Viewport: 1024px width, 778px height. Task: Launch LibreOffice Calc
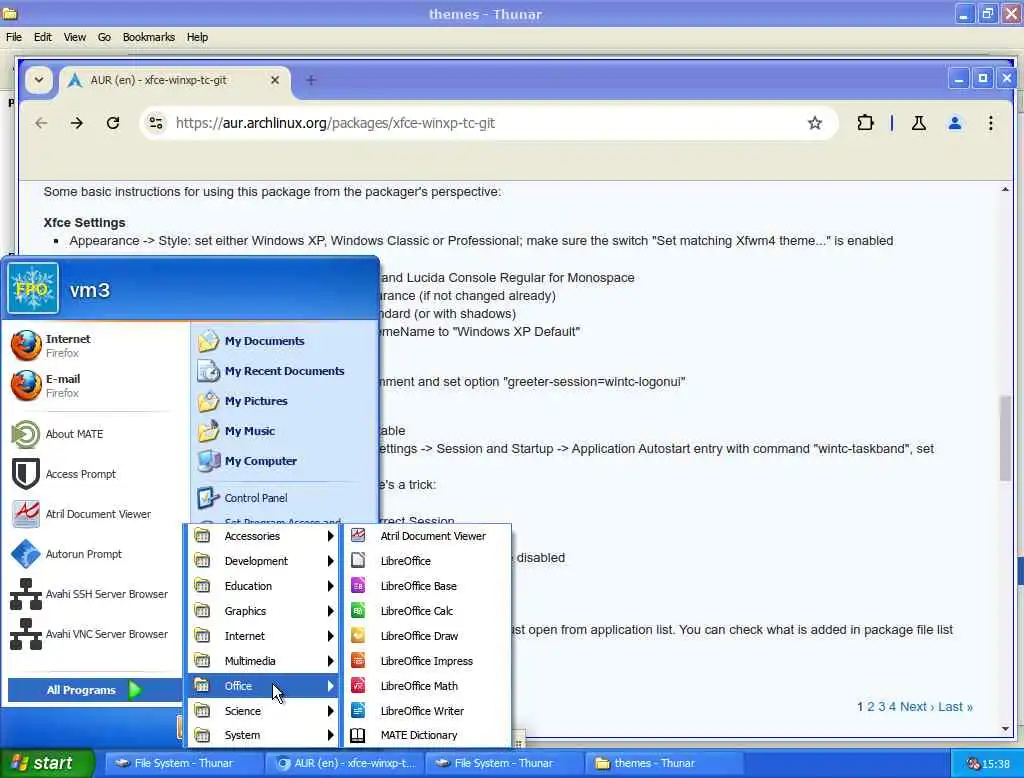click(427, 611)
